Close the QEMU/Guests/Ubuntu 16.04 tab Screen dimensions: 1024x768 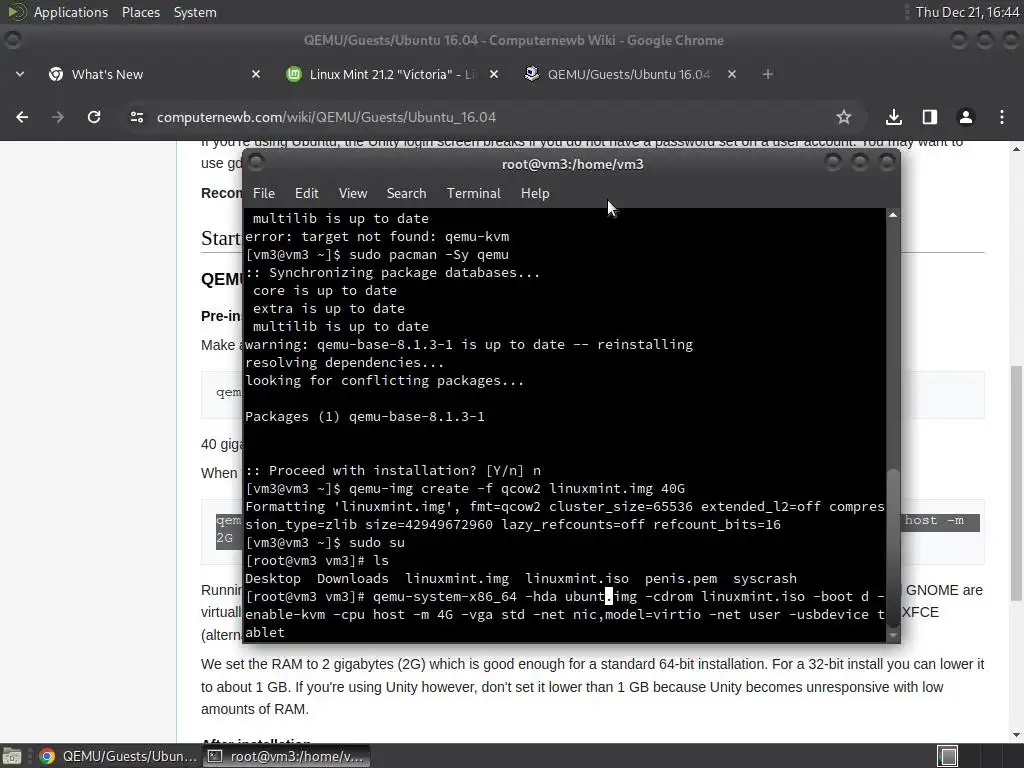tap(732, 74)
